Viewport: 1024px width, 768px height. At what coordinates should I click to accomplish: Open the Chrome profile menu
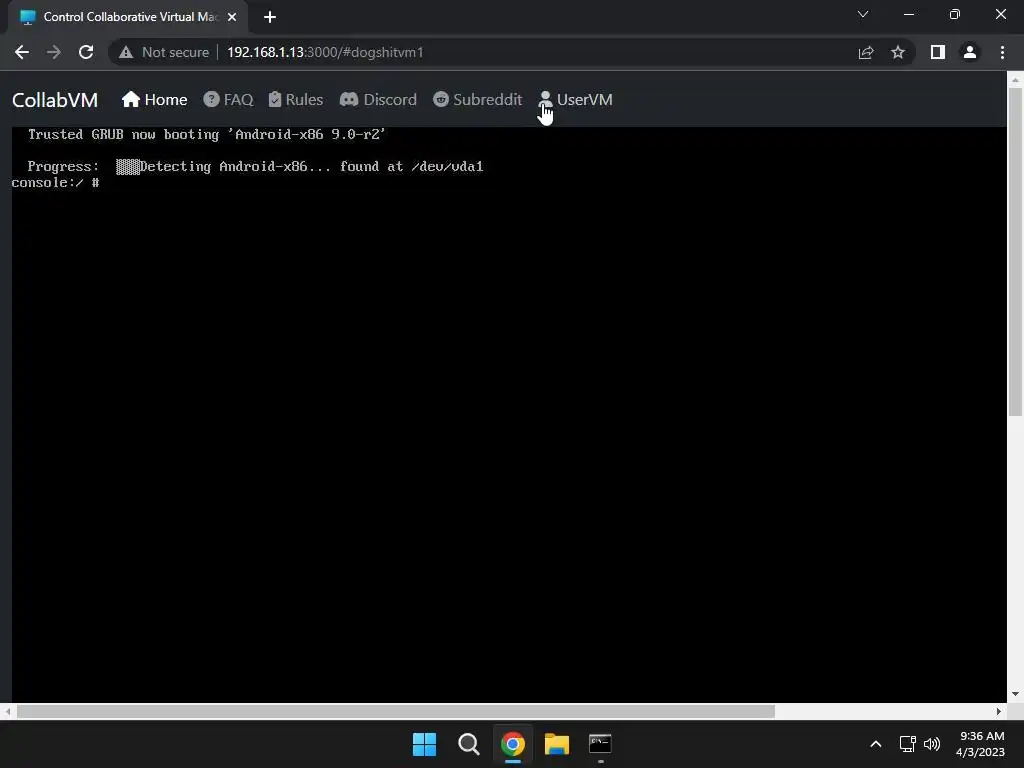(970, 52)
